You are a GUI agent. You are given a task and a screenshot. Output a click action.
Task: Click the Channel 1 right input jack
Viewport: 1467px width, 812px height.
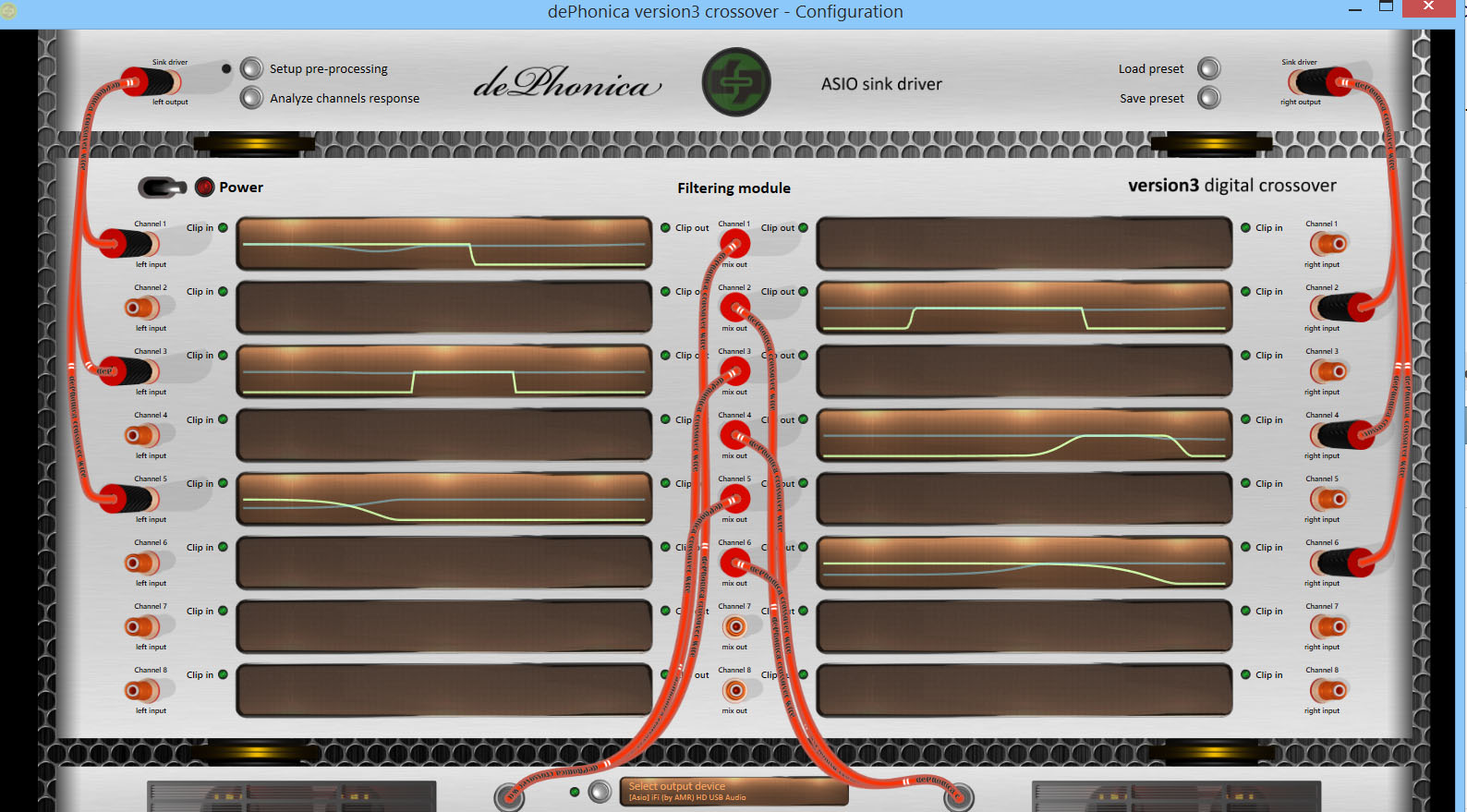coord(1329,244)
